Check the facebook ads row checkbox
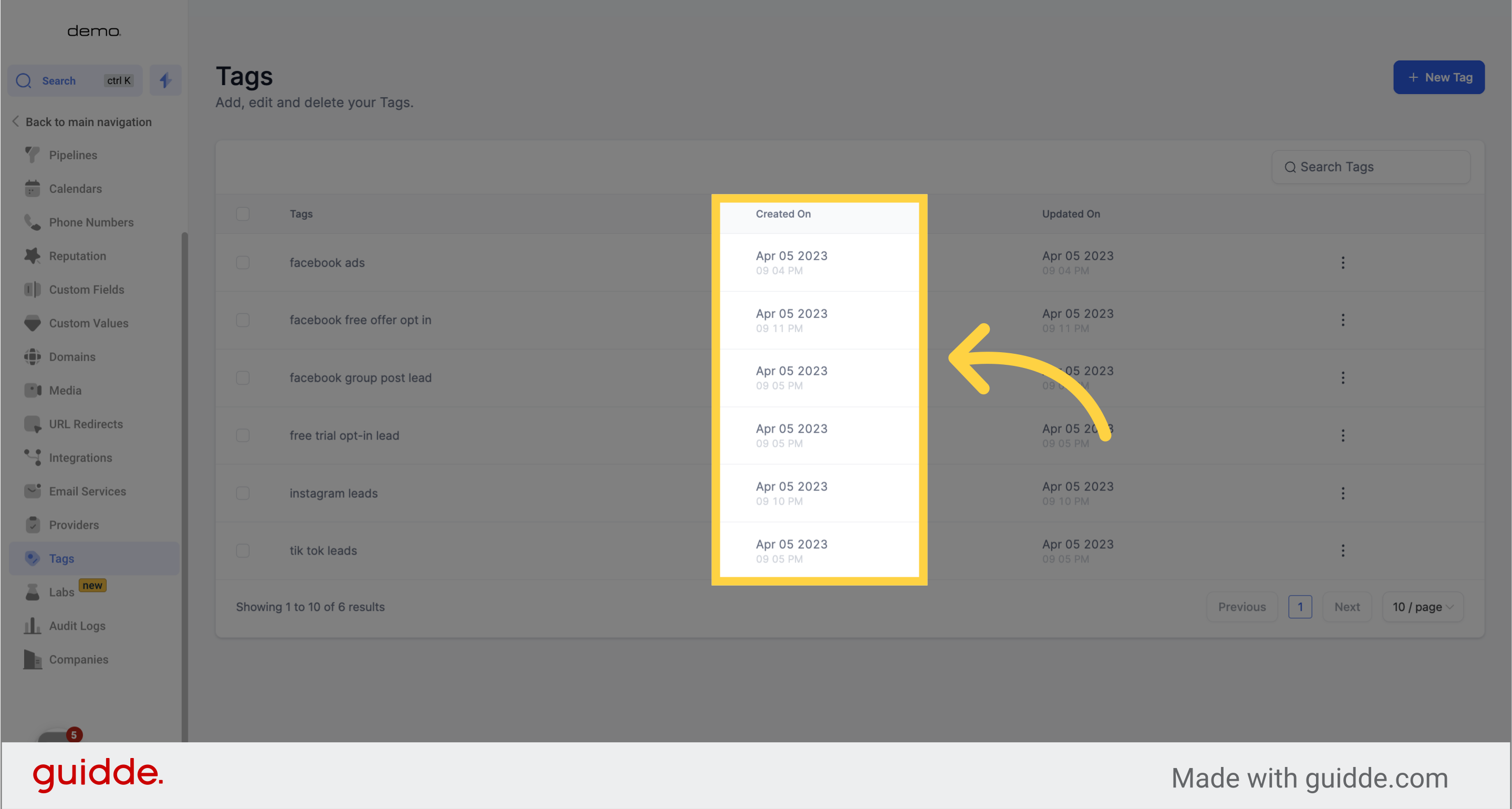The image size is (1512, 809). pyautogui.click(x=242, y=262)
